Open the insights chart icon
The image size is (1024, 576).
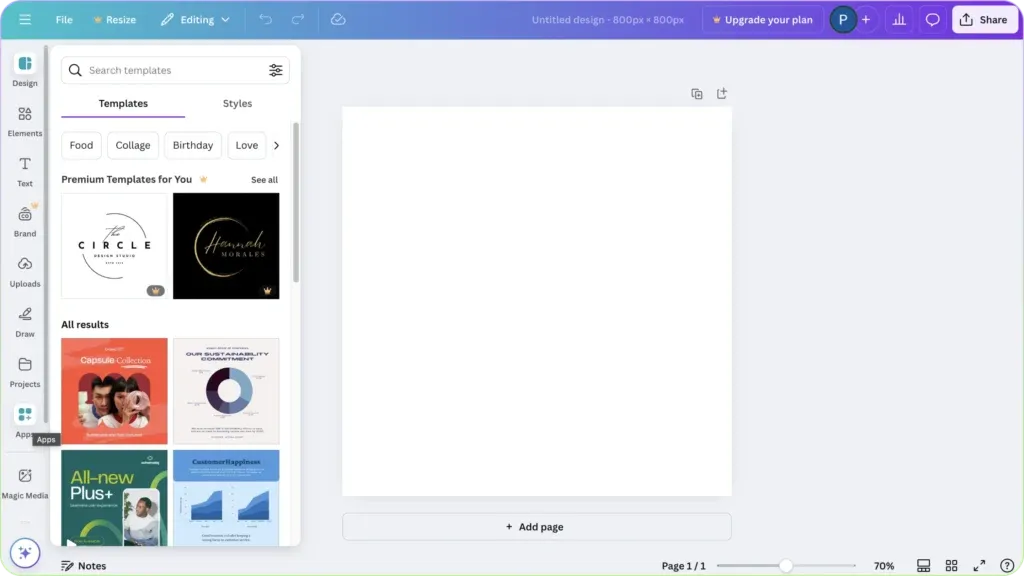pos(898,19)
